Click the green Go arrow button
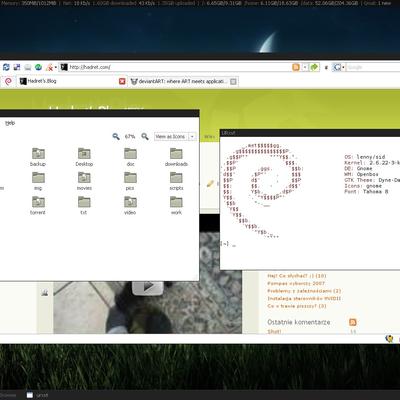This screenshot has width=400, height=400. point(314,67)
